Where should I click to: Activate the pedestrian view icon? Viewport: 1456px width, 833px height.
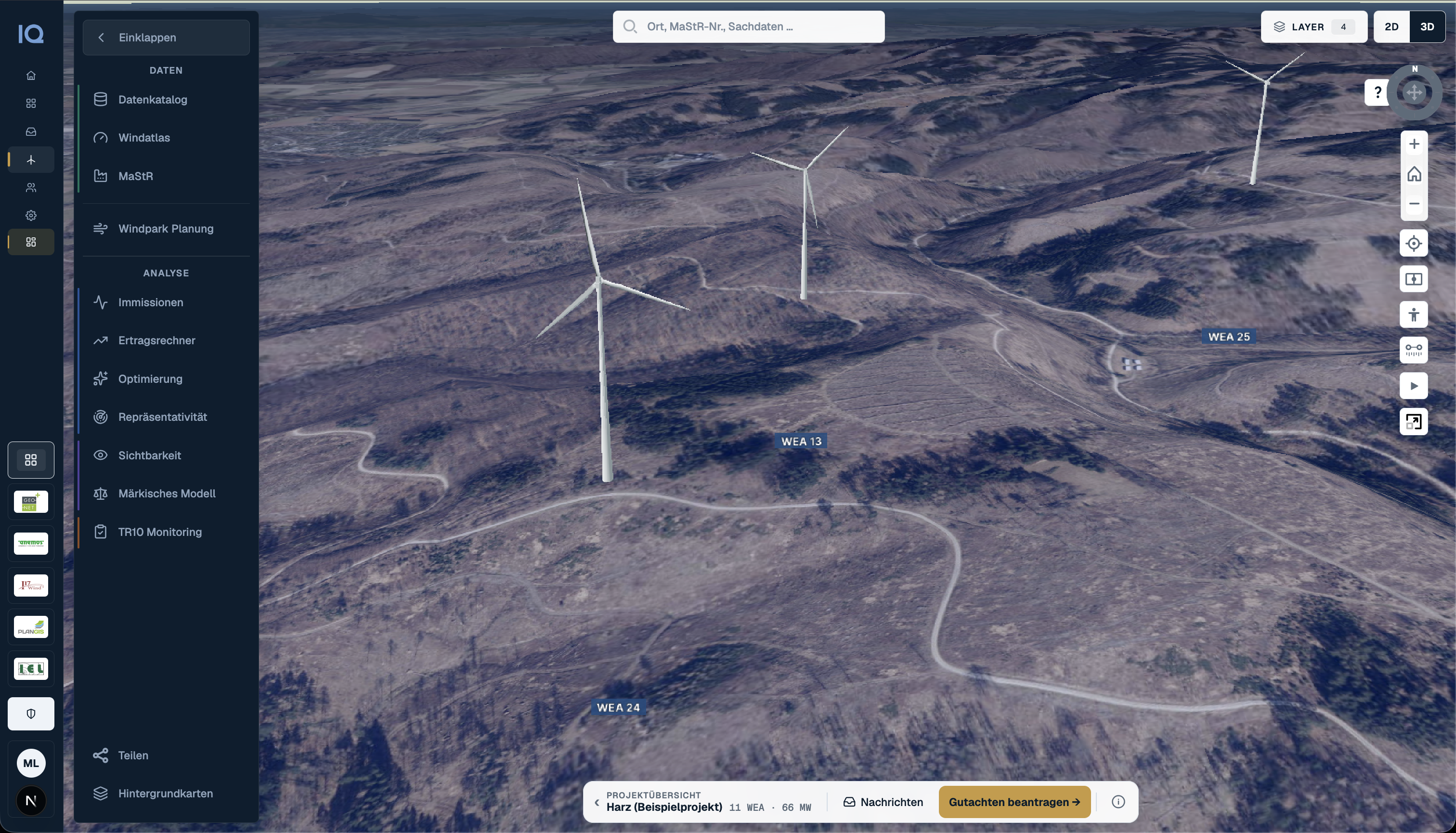(x=1414, y=315)
